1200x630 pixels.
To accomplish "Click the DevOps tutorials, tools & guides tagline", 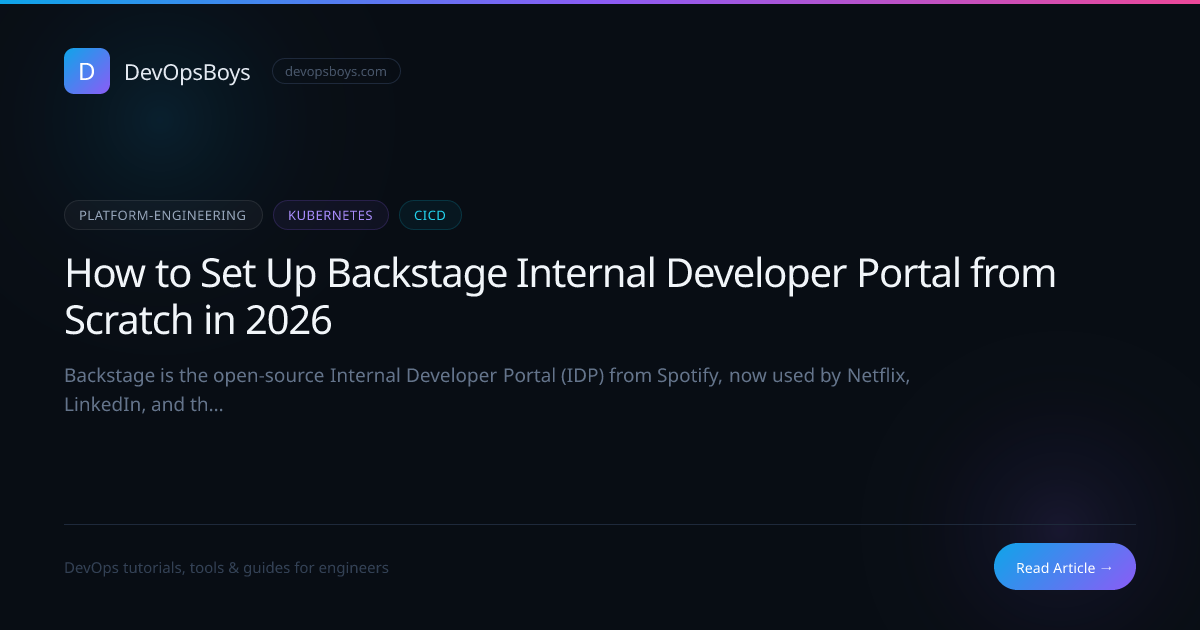I will pos(226,568).
